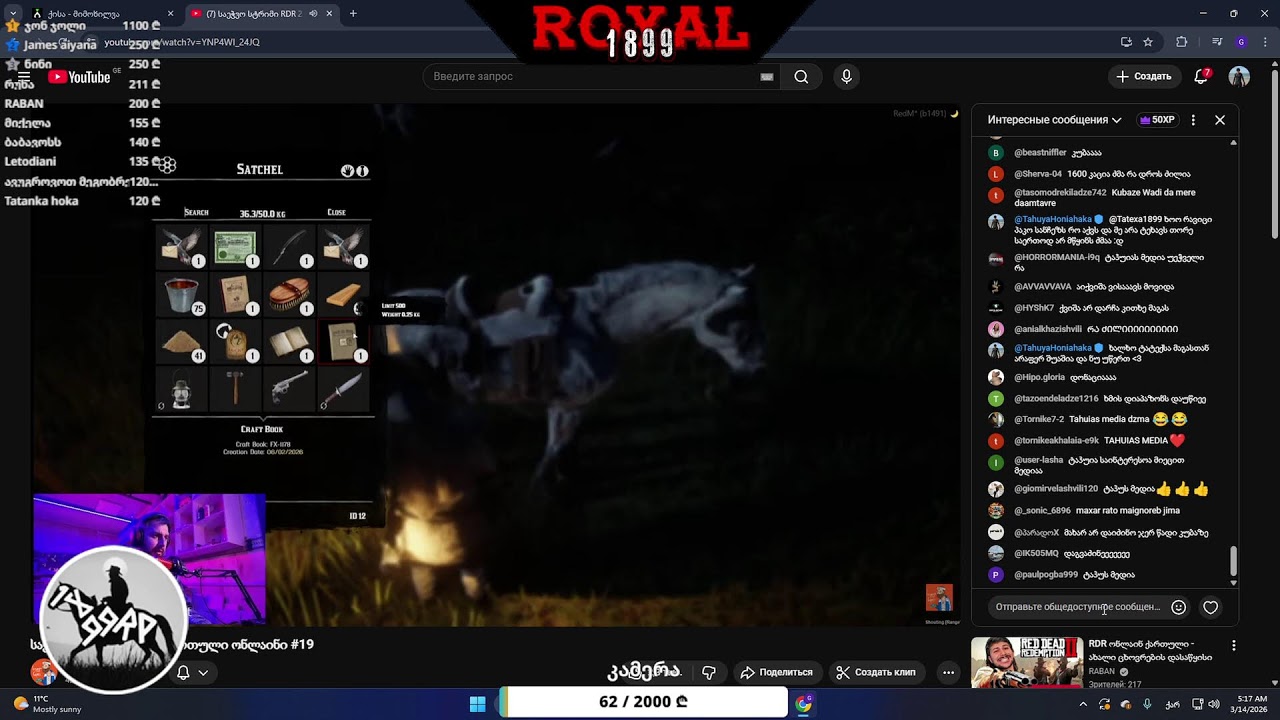Click the taskbar volume speaker icon
The image size is (1280, 720).
(x=1212, y=704)
